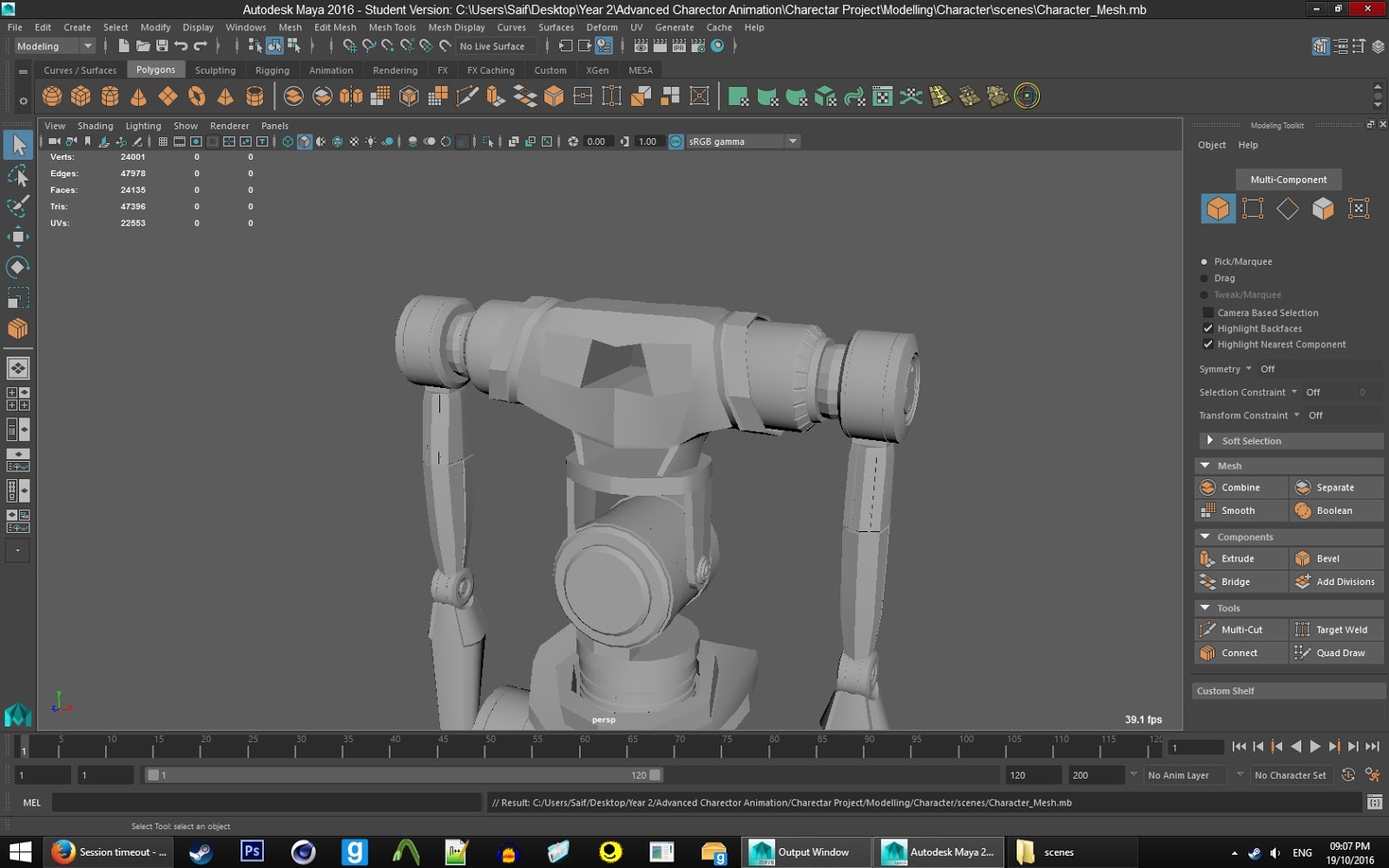Select the polygon cylinder creation icon
1389x868 pixels.
coord(109,95)
